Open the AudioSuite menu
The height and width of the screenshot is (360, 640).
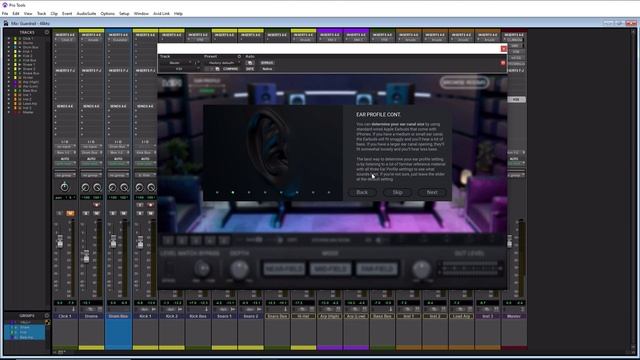click(86, 13)
